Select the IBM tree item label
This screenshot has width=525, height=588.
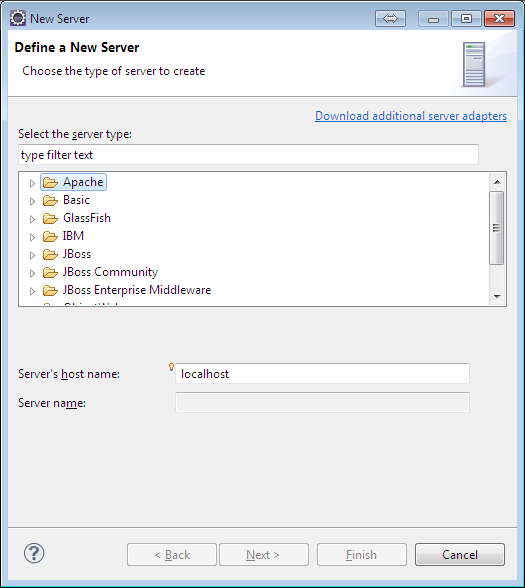click(74, 236)
